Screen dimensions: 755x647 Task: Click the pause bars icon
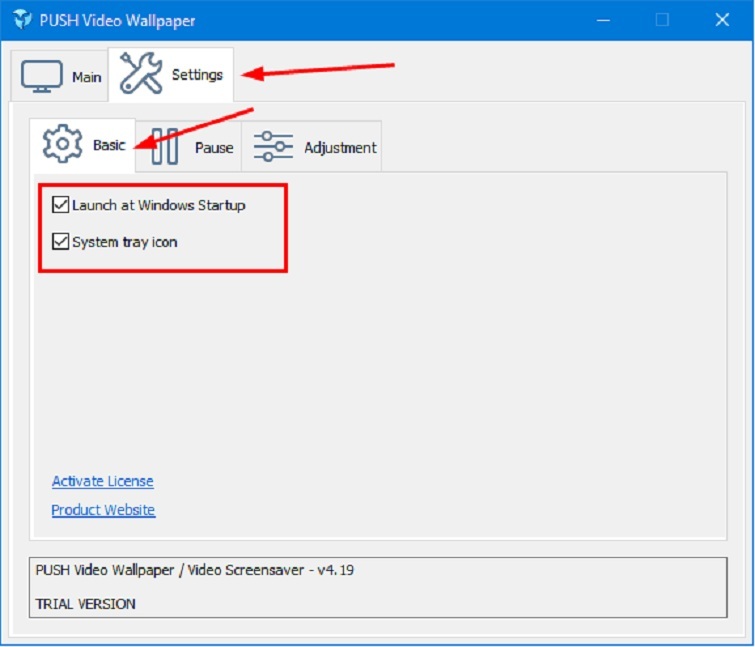pyautogui.click(x=165, y=147)
